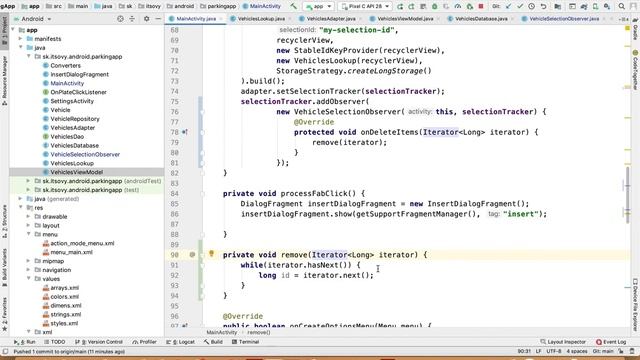Click the Make Project hammer icon
The width and height of the screenshot is (640, 360).
click(x=293, y=6)
